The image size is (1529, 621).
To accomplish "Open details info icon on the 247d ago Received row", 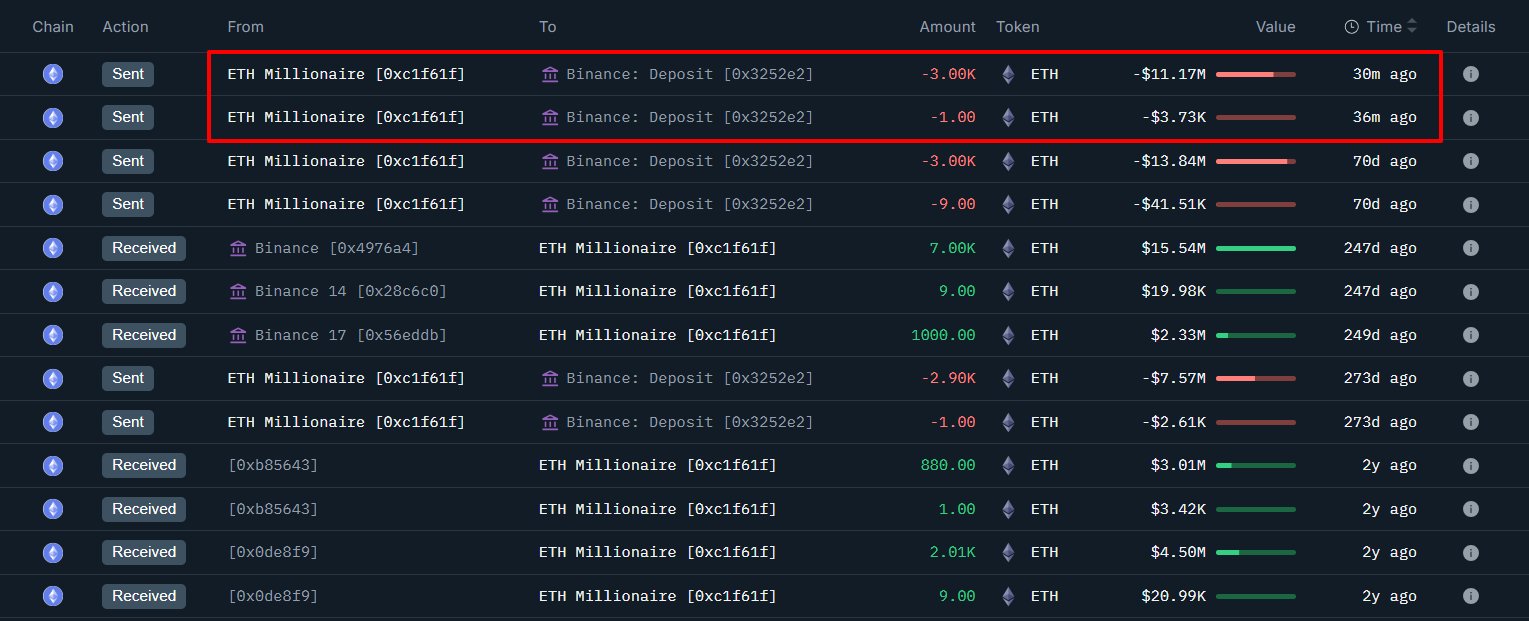I will [x=1471, y=248].
